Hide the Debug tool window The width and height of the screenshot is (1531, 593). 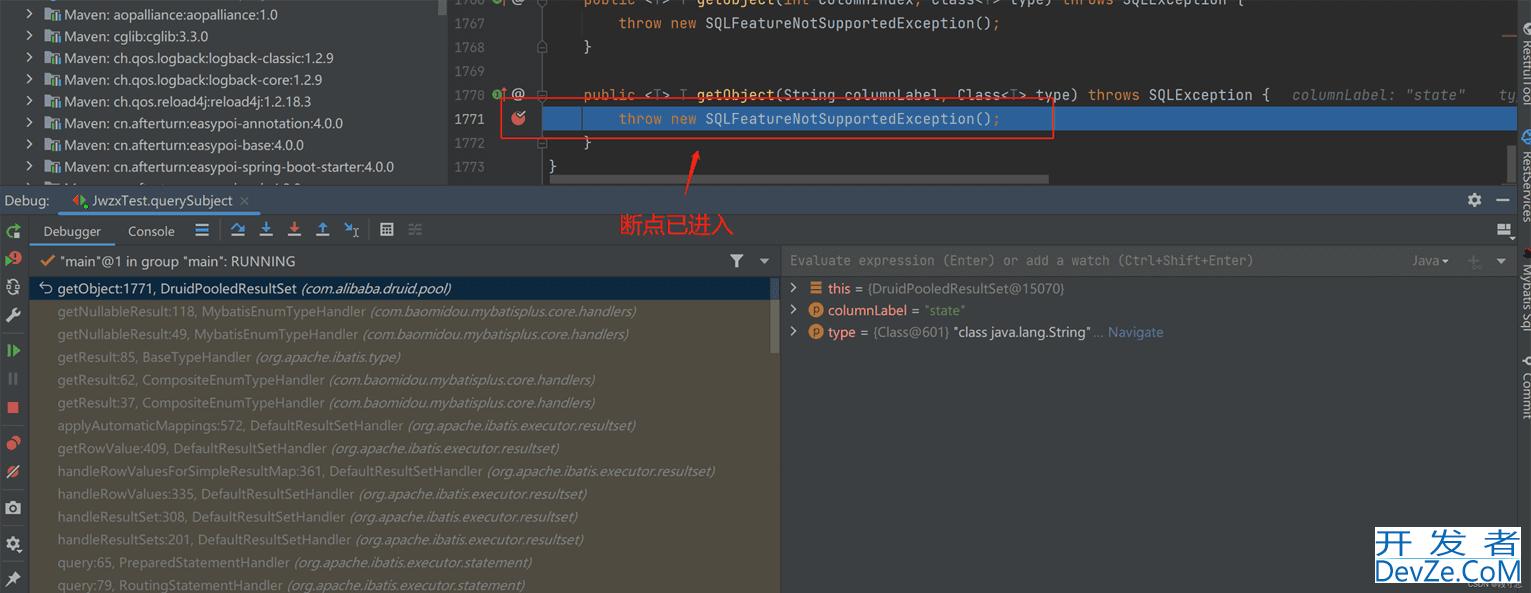pyautogui.click(x=1502, y=200)
